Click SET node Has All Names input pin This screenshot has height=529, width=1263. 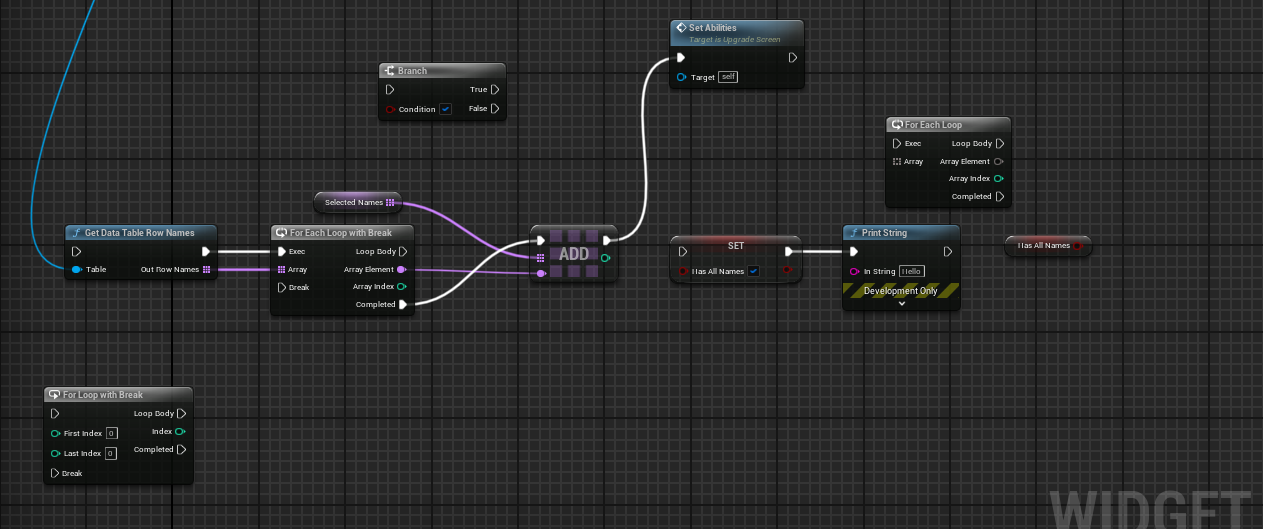click(x=683, y=271)
